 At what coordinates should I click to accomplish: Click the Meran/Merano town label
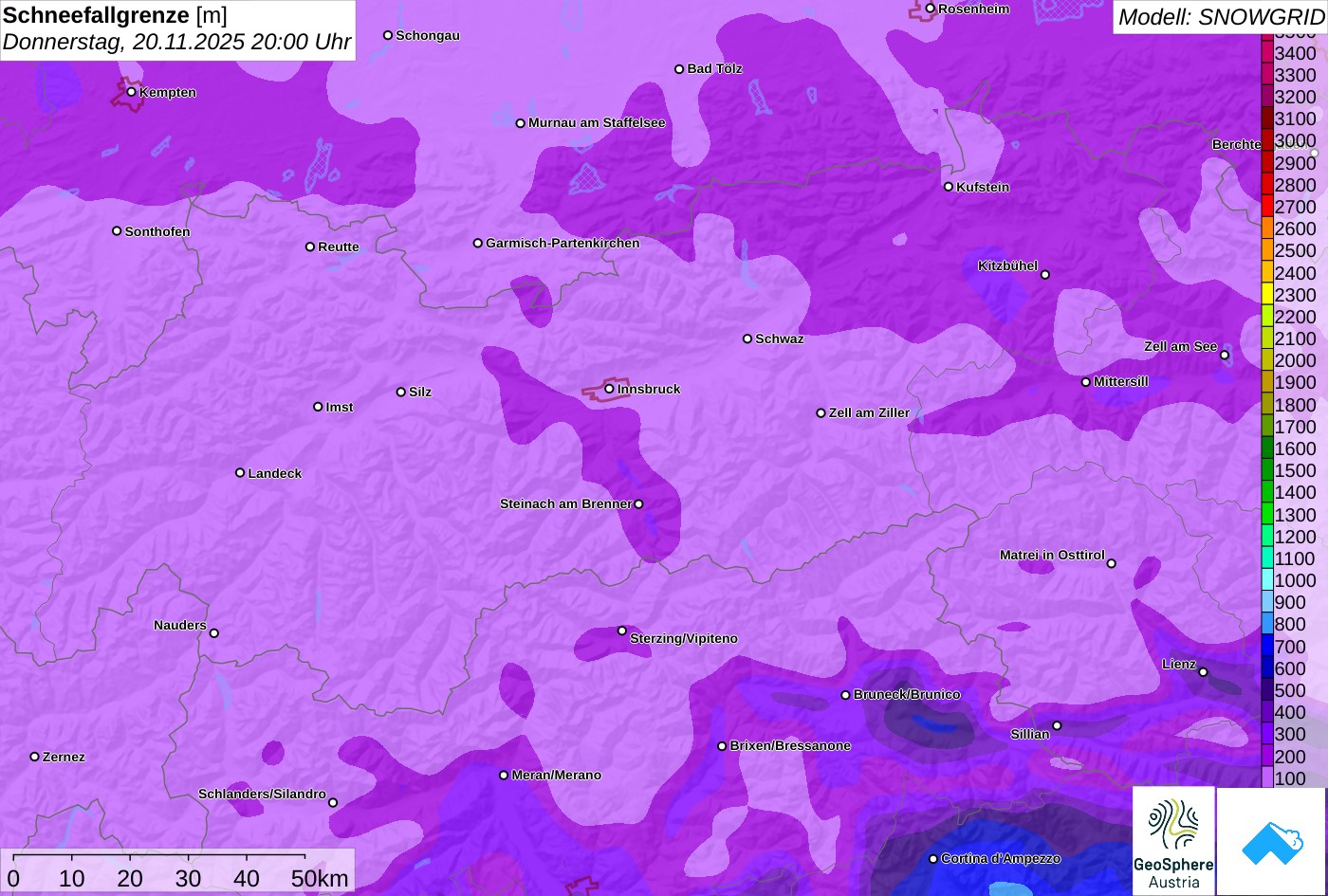557,775
